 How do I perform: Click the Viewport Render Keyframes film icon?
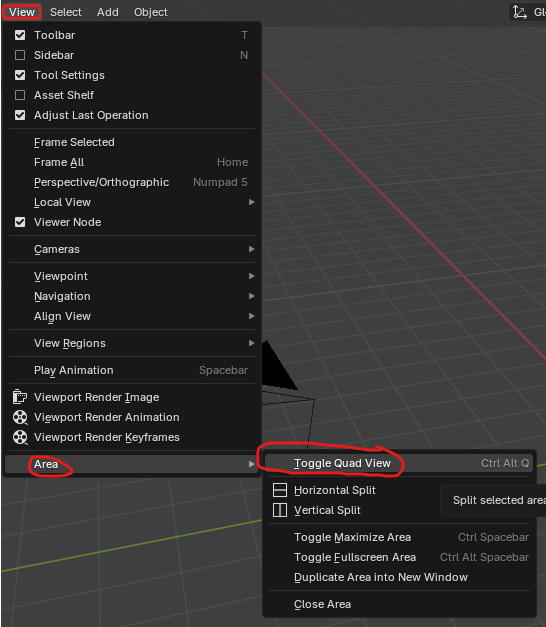(20, 437)
